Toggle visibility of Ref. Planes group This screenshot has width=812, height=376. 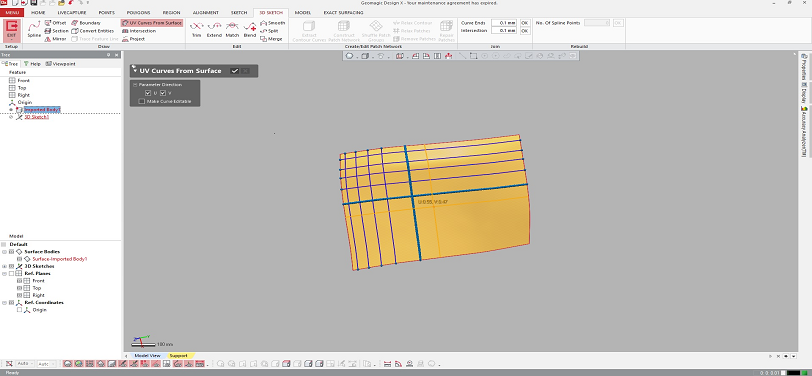(x=11, y=273)
